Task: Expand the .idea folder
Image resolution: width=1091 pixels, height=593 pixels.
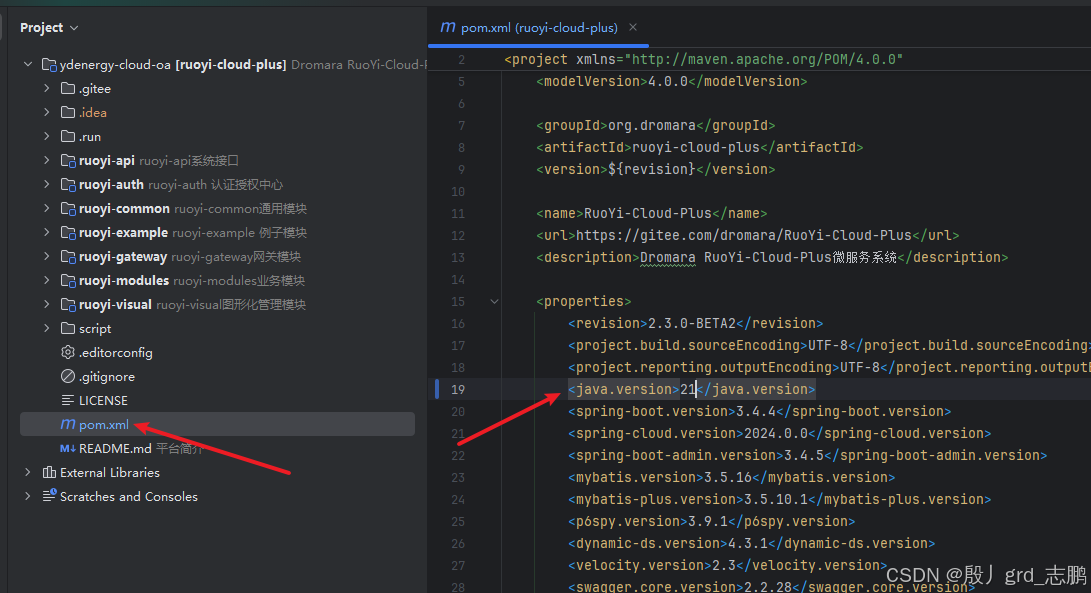Action: (47, 112)
